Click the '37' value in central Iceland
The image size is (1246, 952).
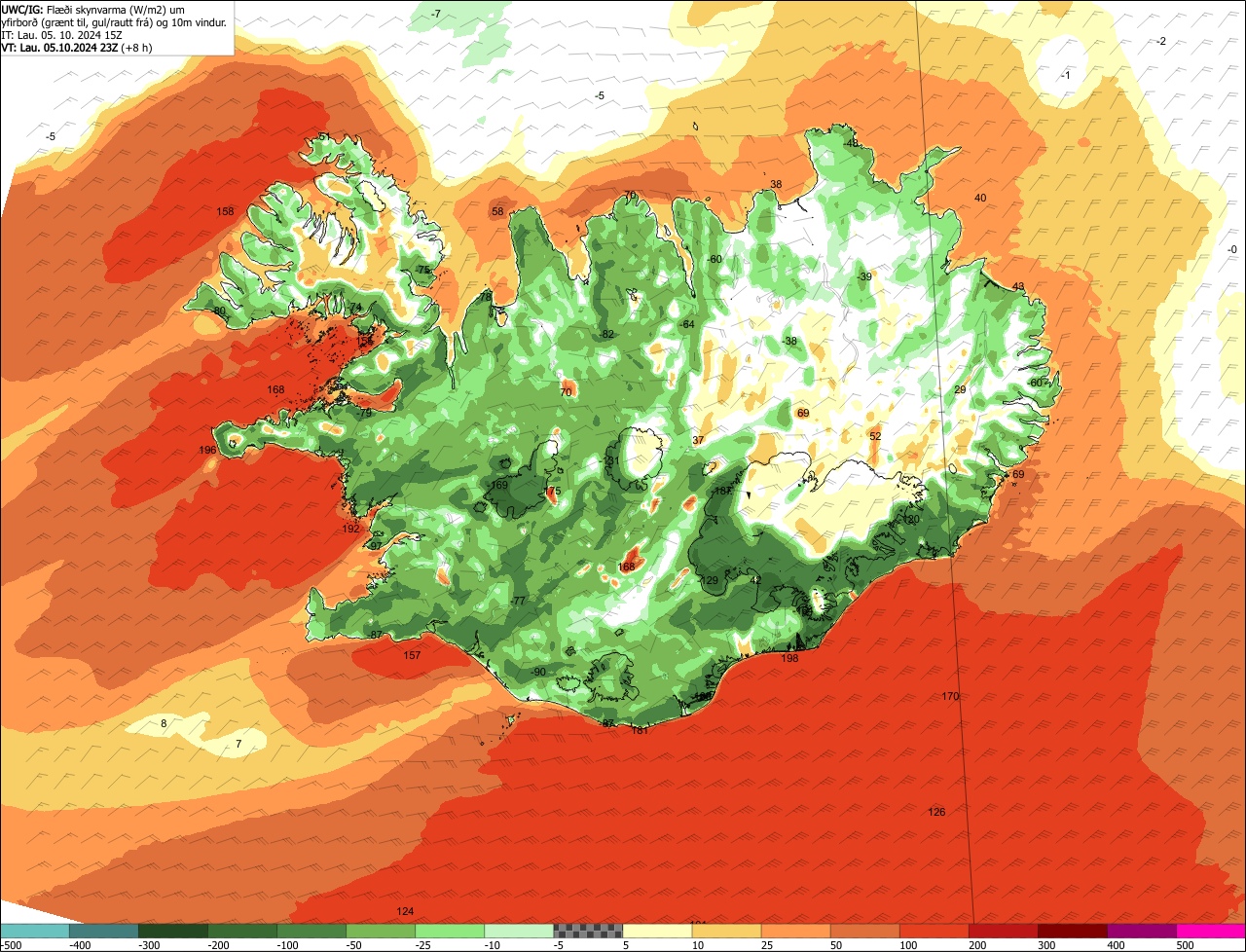pos(698,440)
